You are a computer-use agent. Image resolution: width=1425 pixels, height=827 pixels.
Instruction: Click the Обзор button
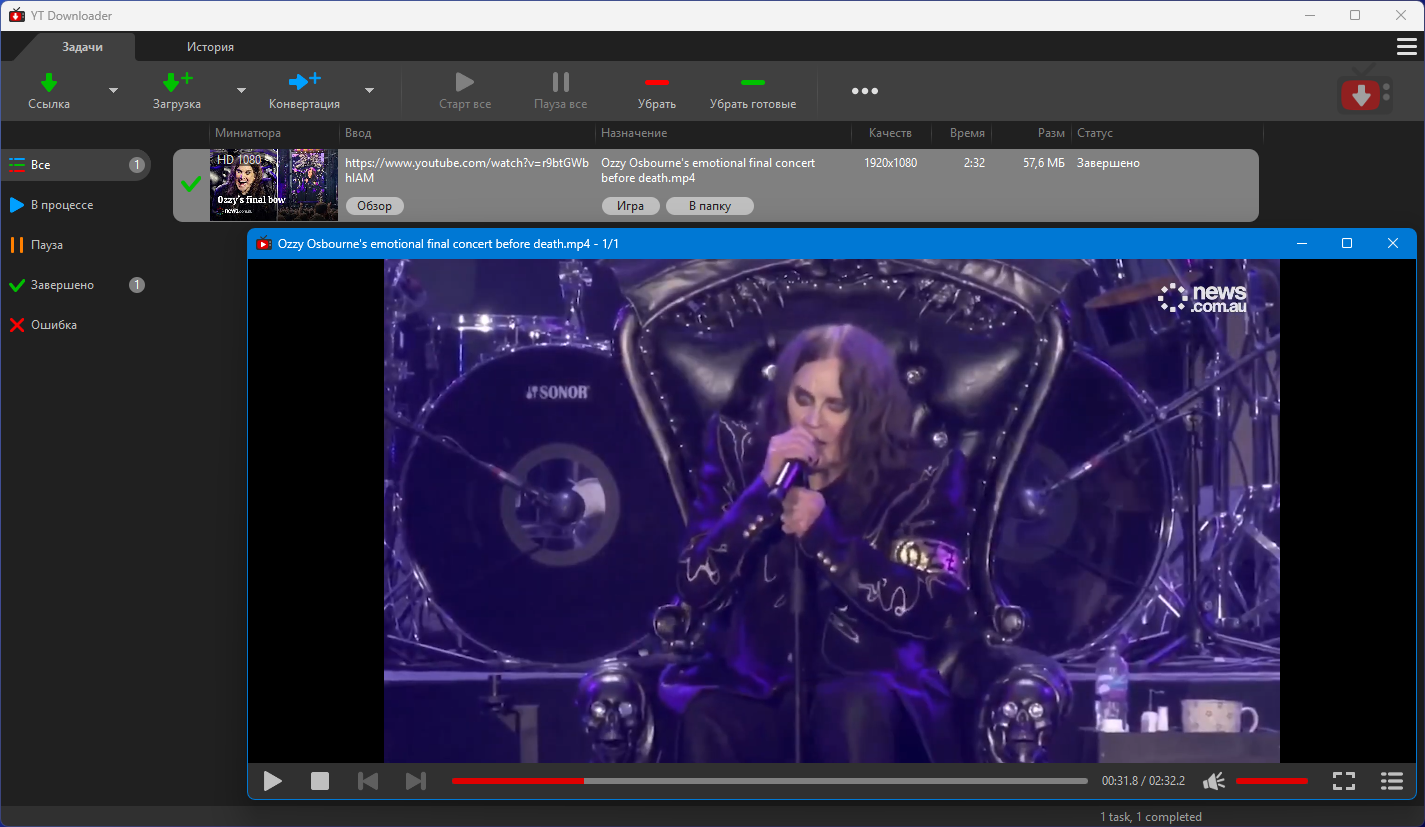[374, 206]
